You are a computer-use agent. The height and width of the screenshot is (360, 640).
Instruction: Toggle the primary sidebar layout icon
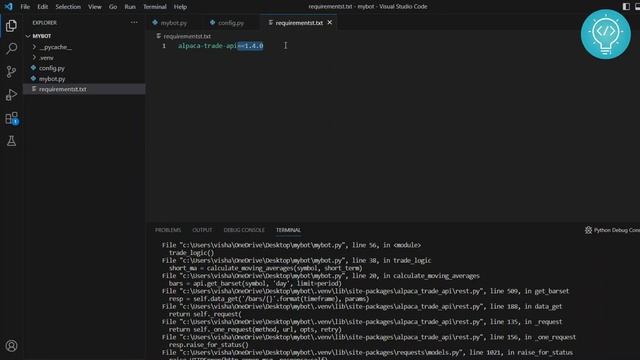pos(626,7)
